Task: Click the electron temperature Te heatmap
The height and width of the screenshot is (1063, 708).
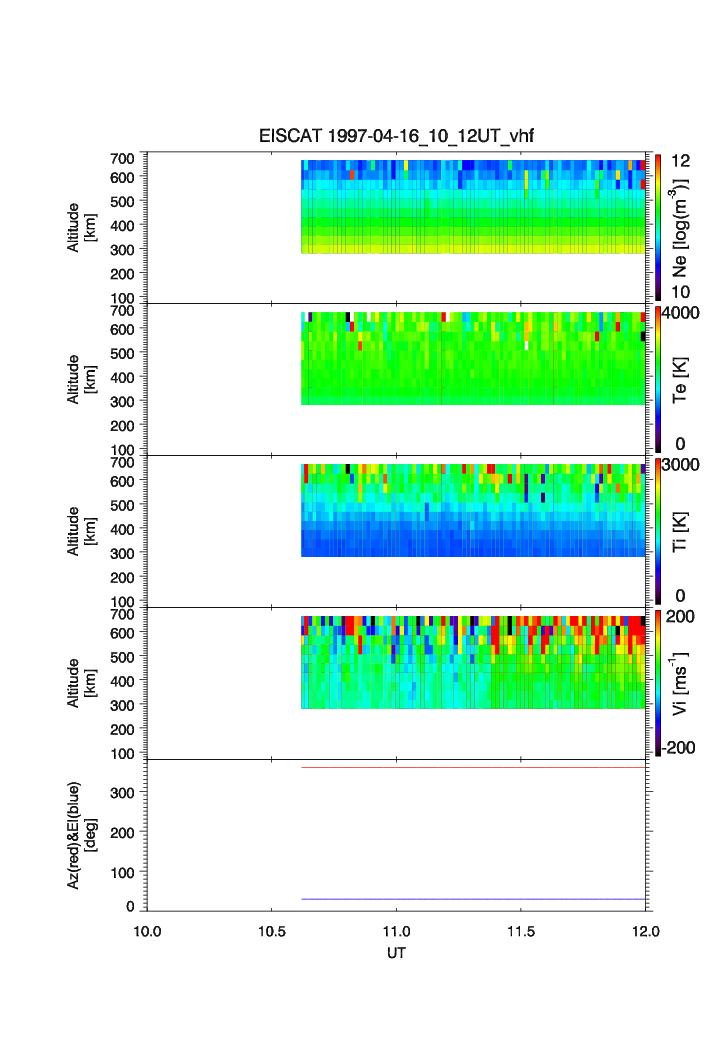Action: click(x=473, y=359)
